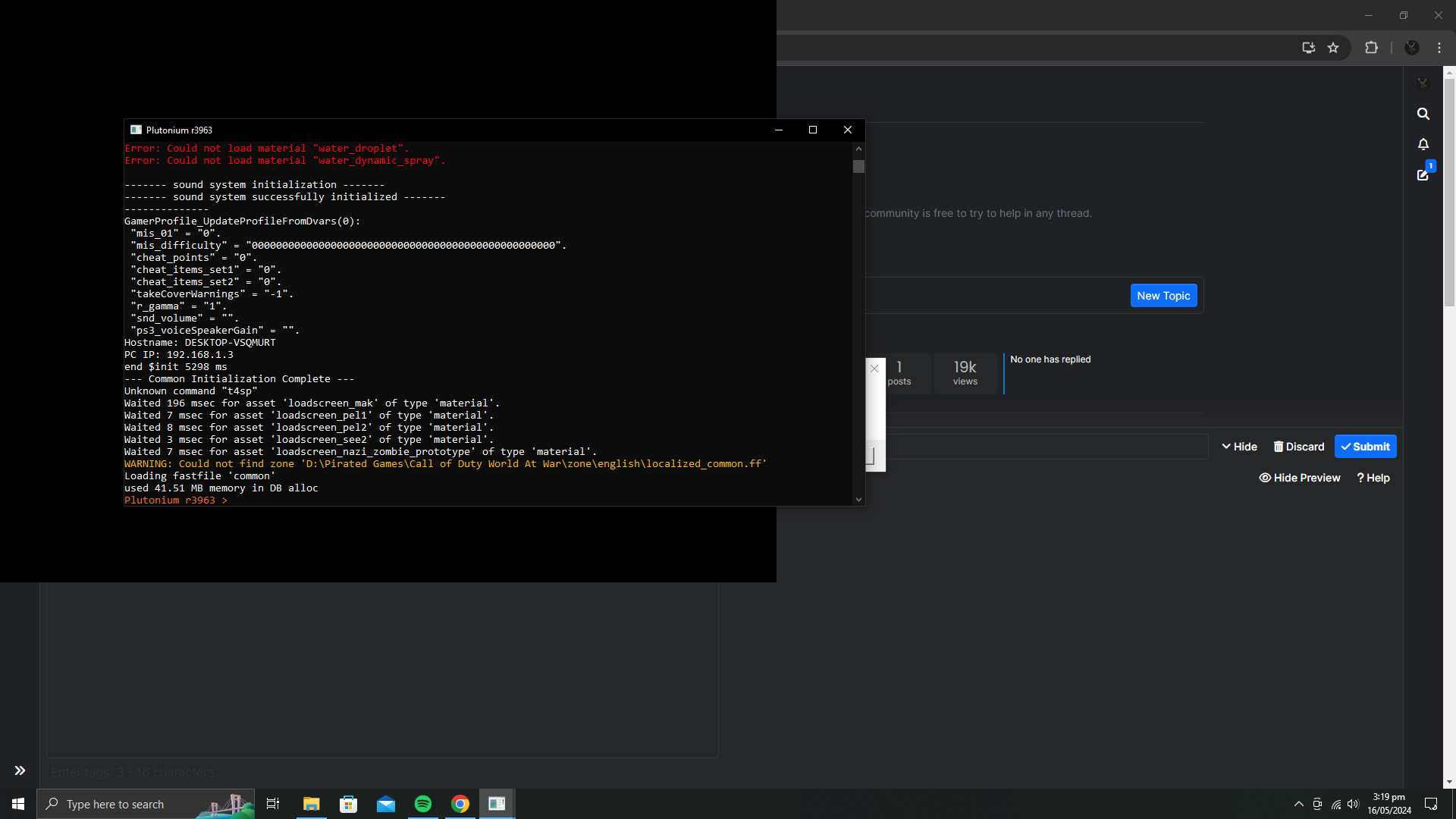Image resolution: width=1456 pixels, height=819 pixels.
Task: Open the compose icon with badge
Action: (1423, 174)
